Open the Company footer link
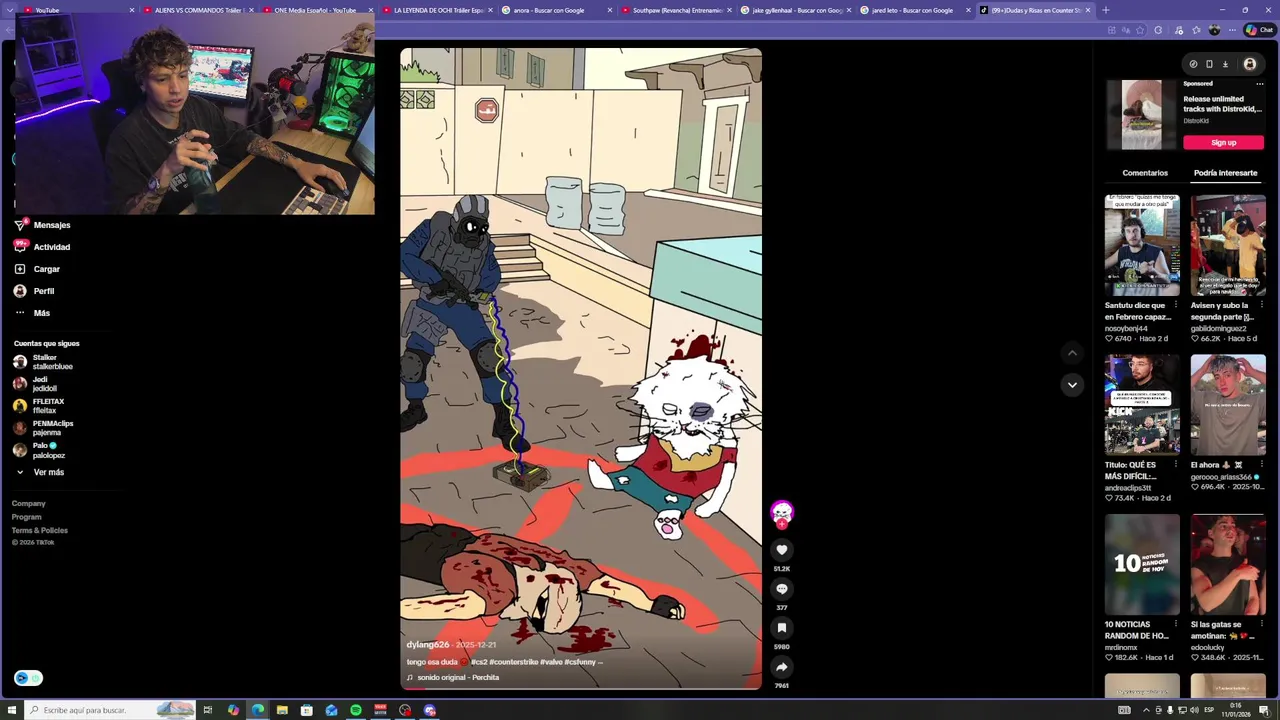This screenshot has width=1280, height=720. click(28, 504)
